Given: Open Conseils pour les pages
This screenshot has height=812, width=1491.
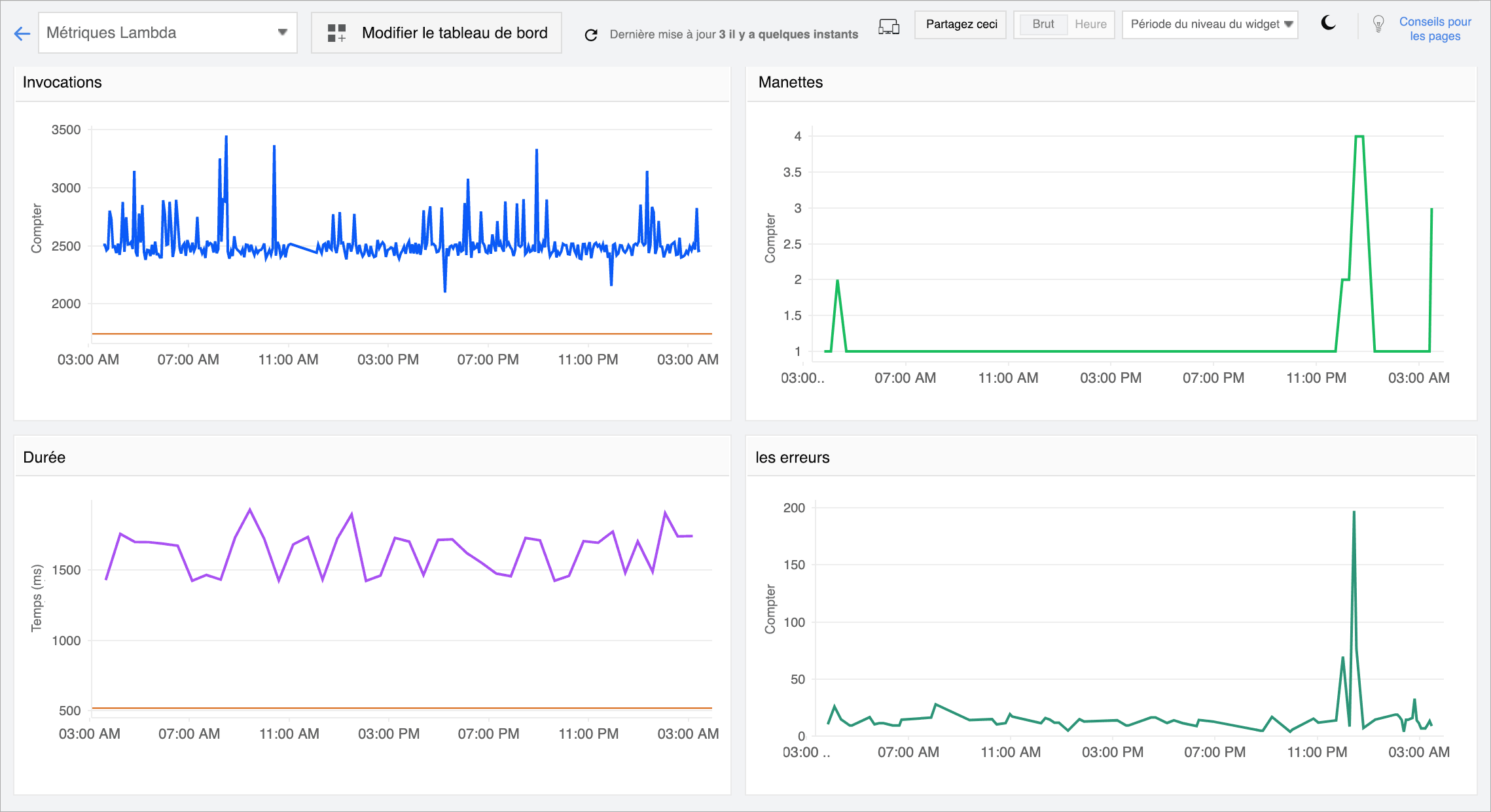Looking at the screenshot, I should (x=1435, y=29).
